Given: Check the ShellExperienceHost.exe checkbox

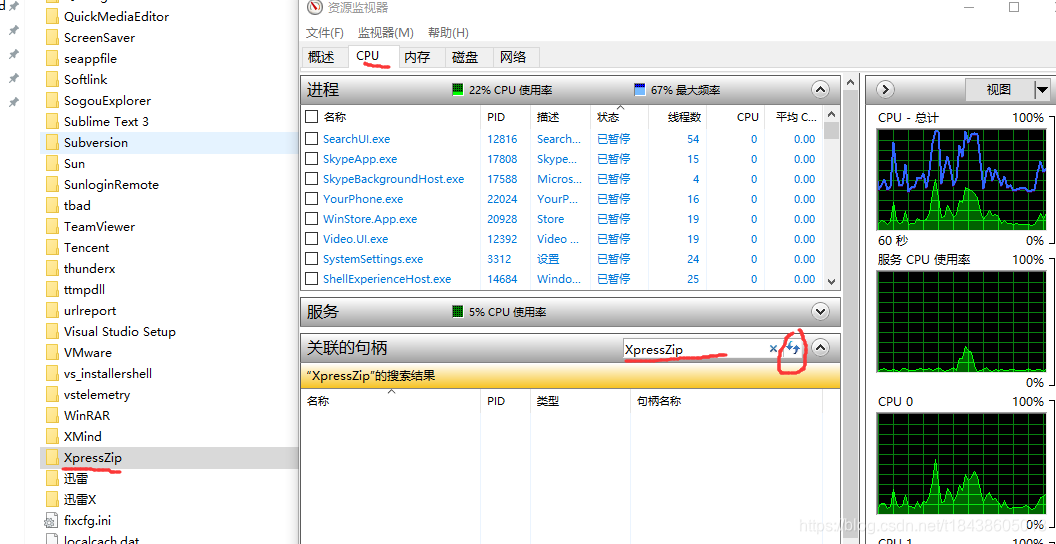Looking at the screenshot, I should coord(311,279).
